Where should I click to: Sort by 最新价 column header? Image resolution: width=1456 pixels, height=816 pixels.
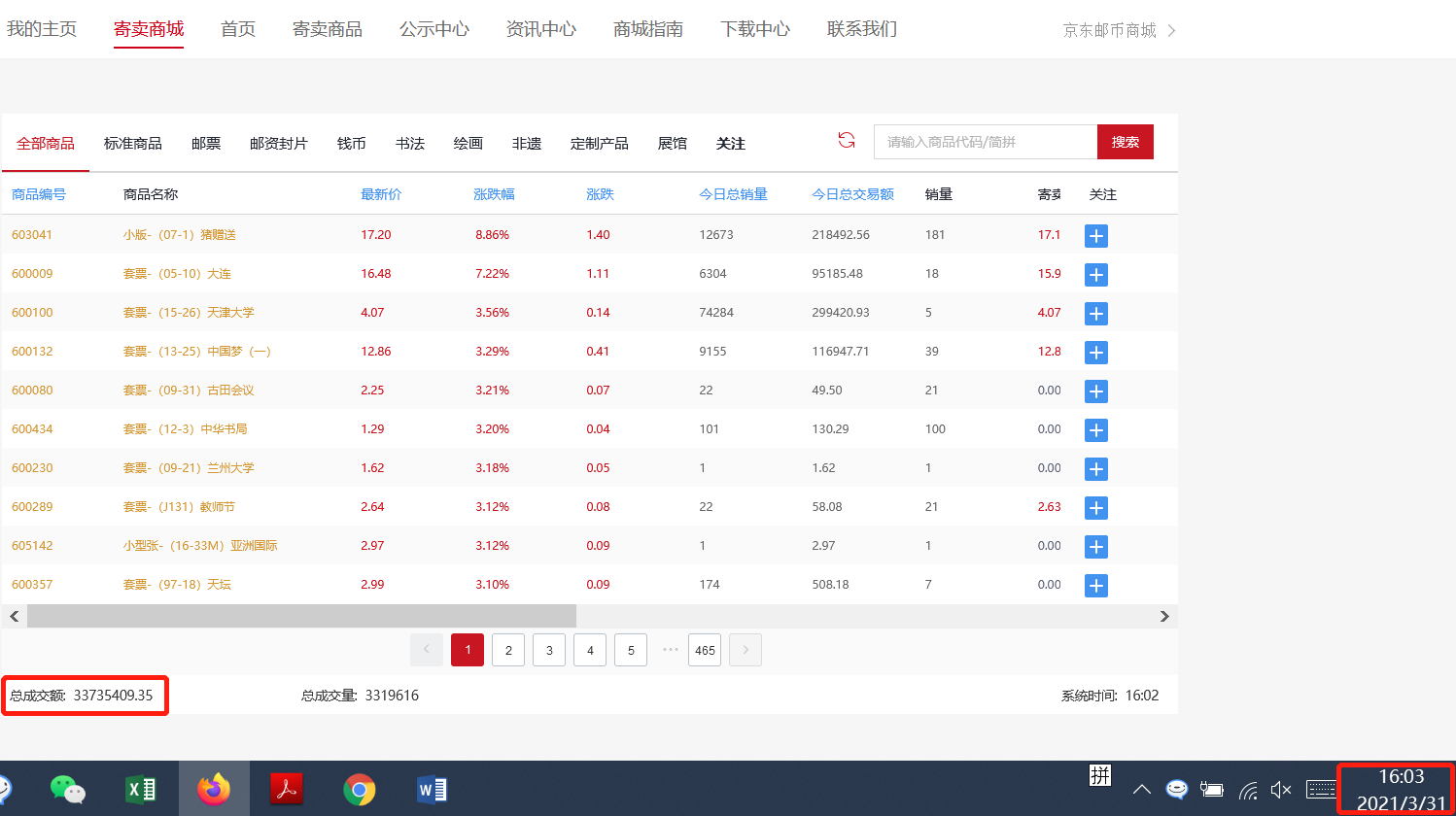381,194
